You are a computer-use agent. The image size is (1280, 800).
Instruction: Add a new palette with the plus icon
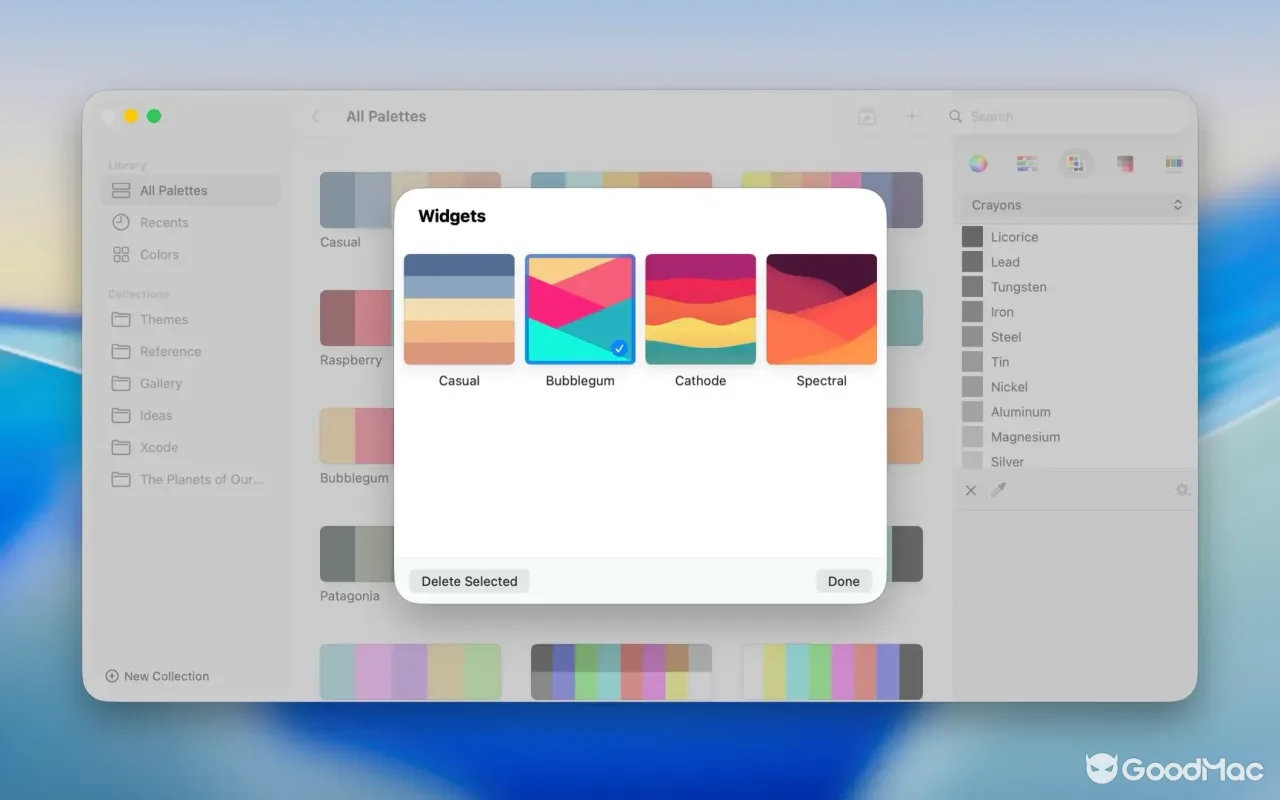tap(911, 116)
